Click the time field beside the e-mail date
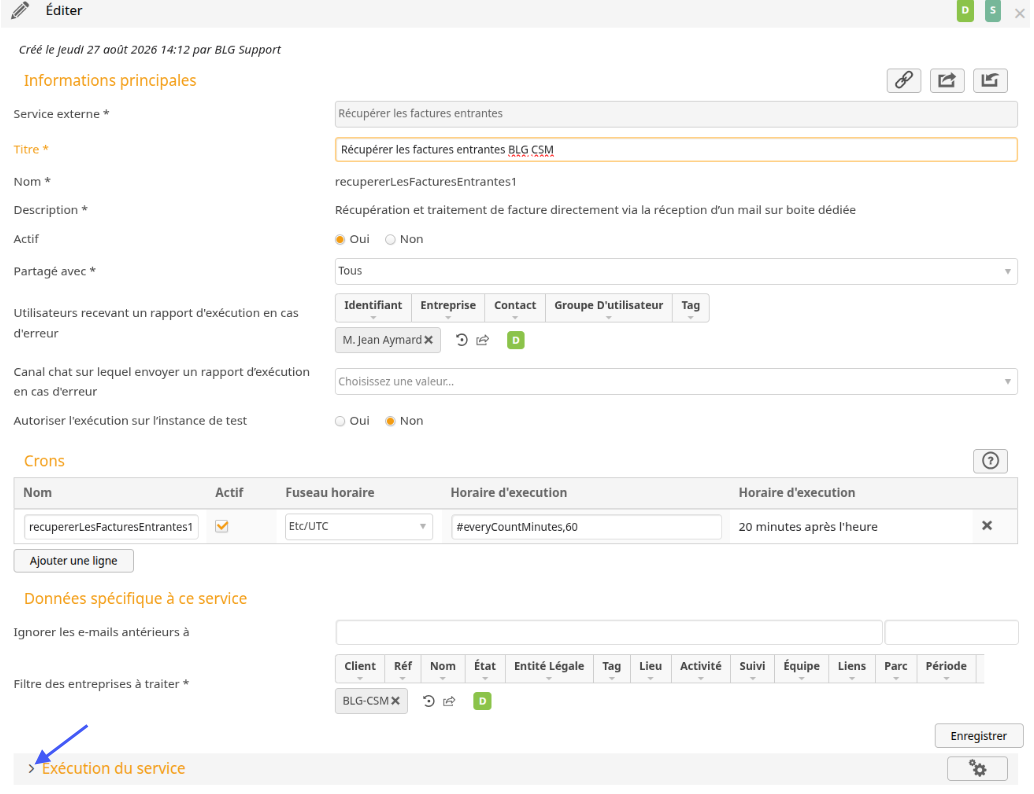This screenshot has width=1034, height=794. [x=952, y=632]
